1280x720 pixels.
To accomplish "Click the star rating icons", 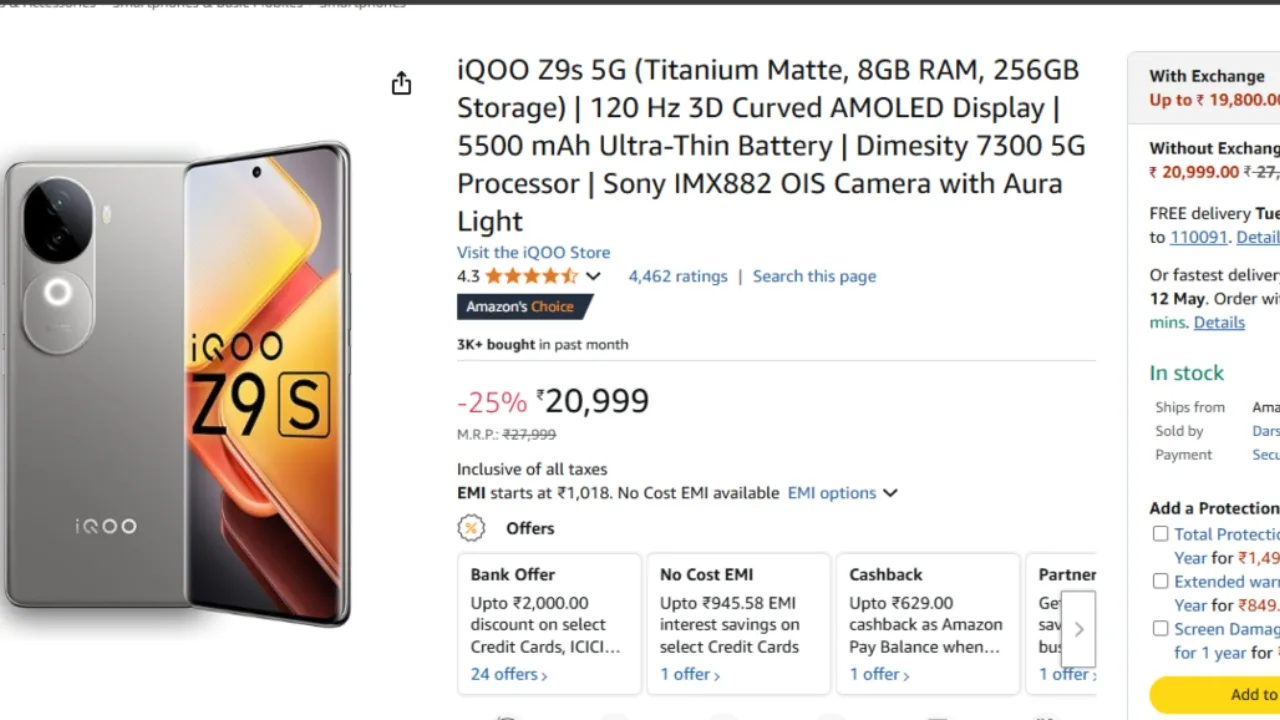I will 531,276.
